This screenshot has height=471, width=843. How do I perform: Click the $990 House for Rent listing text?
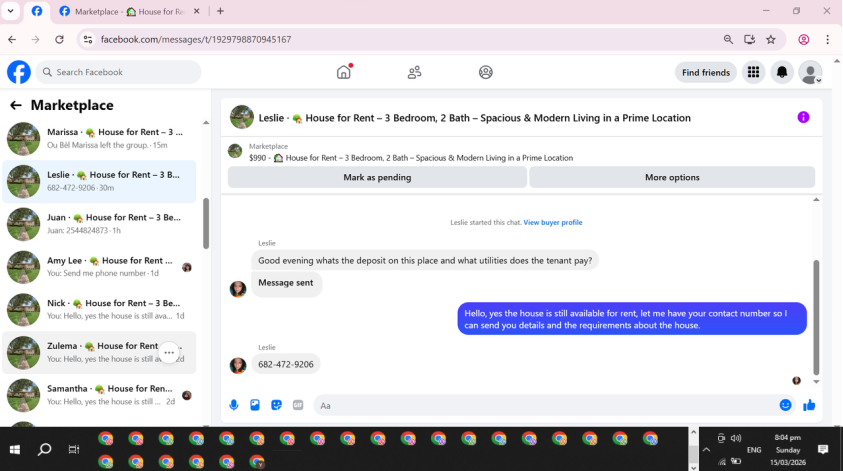pos(411,158)
